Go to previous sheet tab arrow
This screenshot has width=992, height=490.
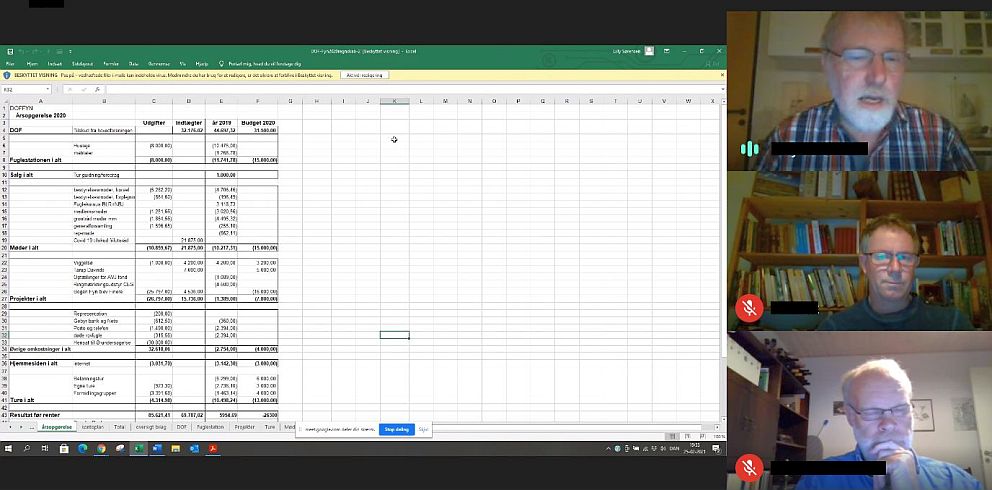pyautogui.click(x=9, y=427)
